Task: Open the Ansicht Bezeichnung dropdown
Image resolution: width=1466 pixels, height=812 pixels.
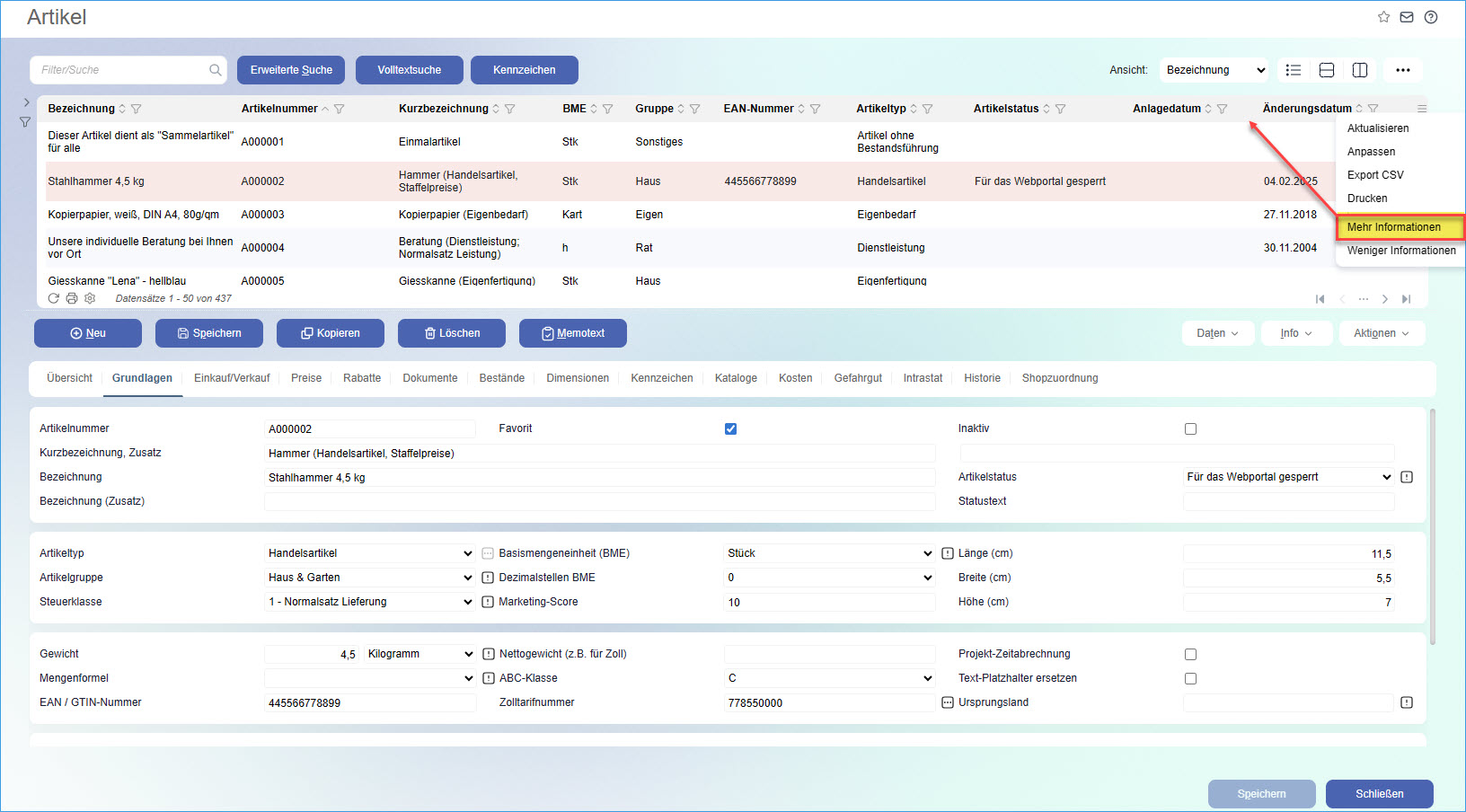Action: tap(1214, 70)
